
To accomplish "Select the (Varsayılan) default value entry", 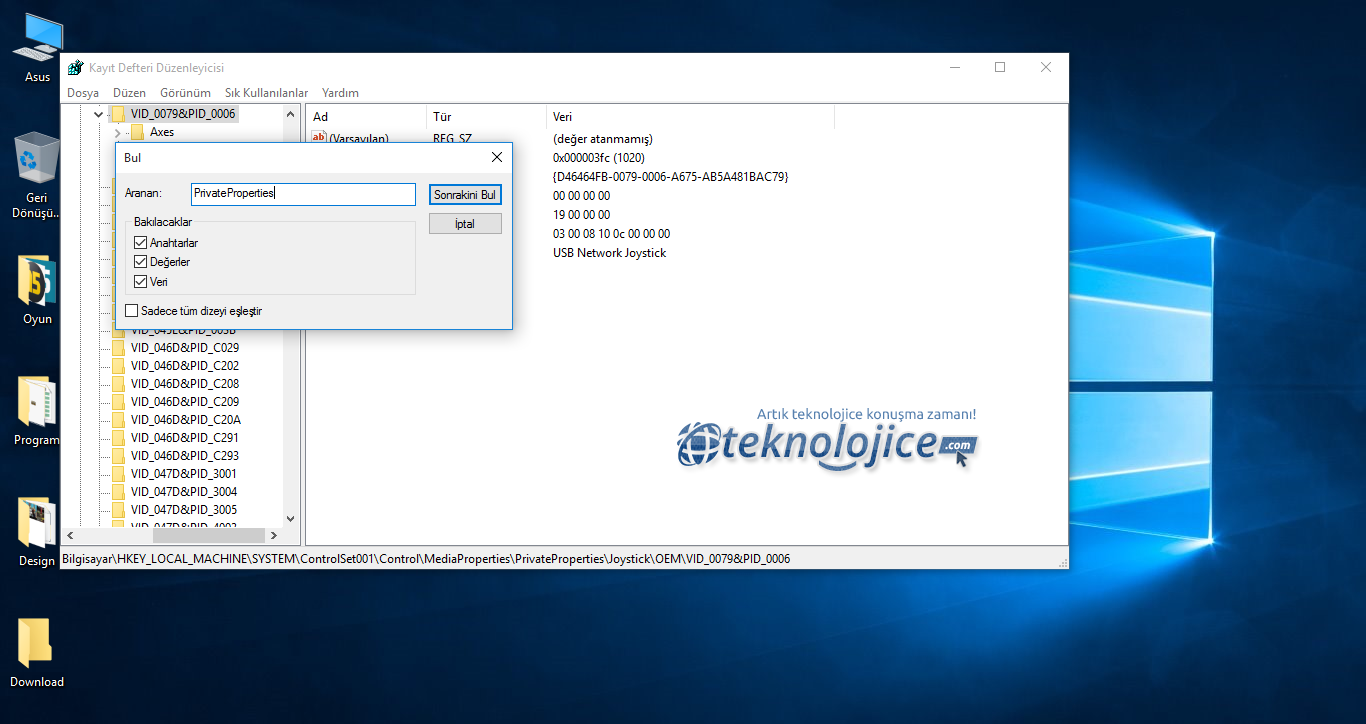I will [359, 139].
